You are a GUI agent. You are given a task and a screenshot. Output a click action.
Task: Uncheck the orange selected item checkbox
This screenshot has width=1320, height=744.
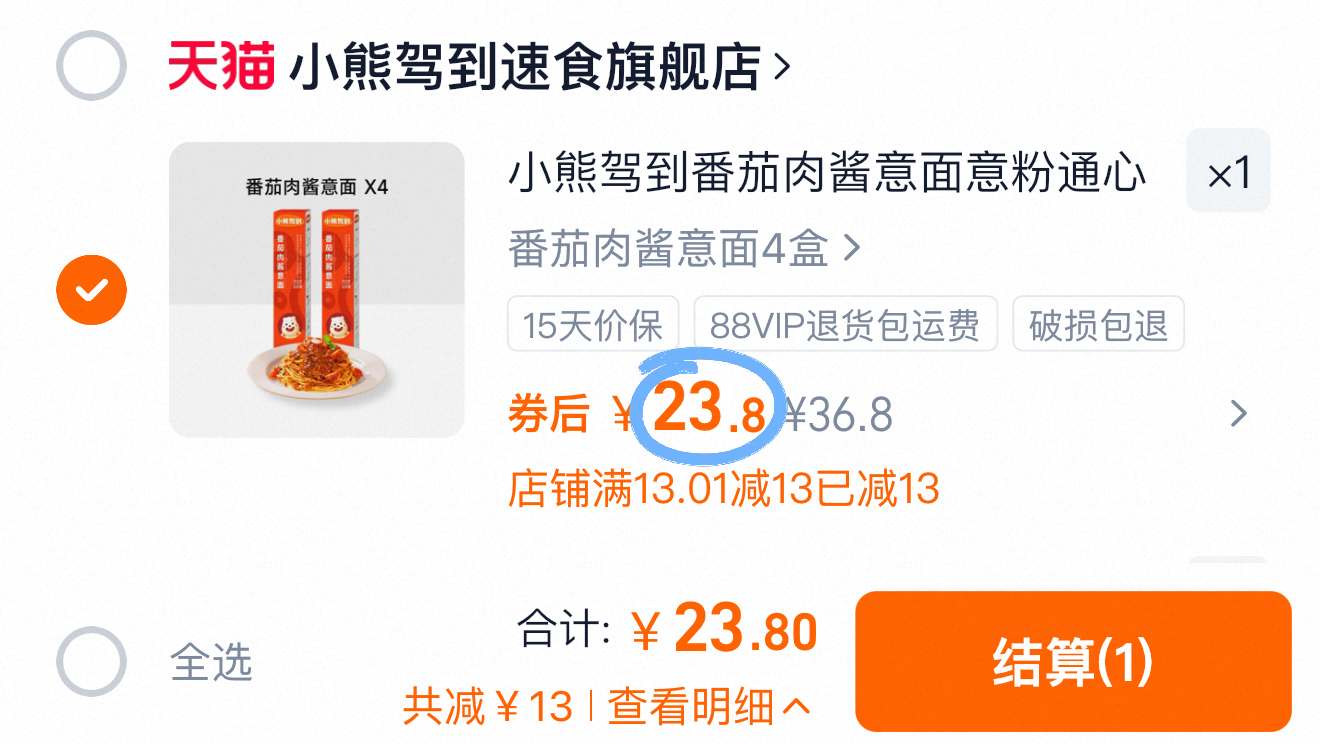click(x=91, y=290)
